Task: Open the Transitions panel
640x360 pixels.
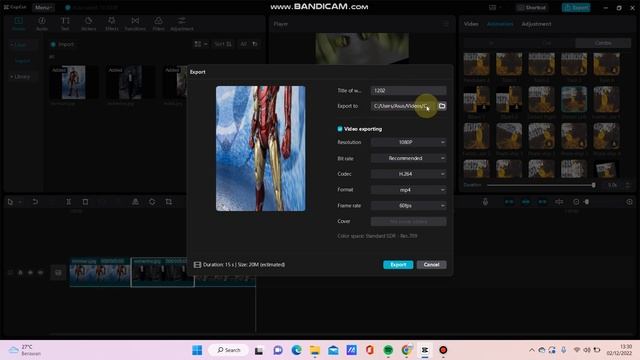Action: click(135, 24)
